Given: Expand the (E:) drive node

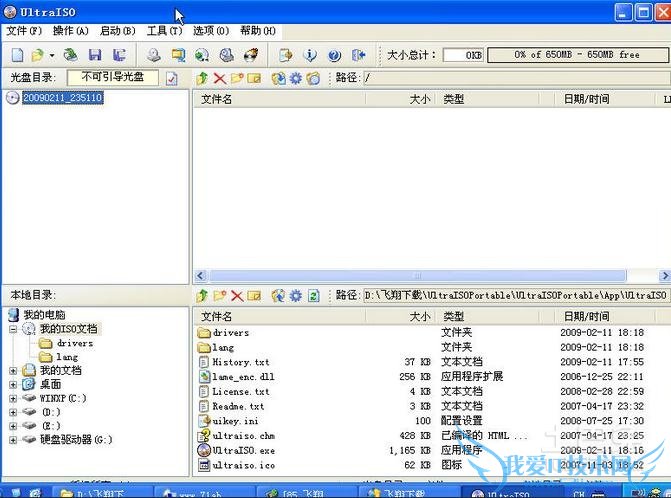Looking at the screenshot, I should tap(13, 426).
